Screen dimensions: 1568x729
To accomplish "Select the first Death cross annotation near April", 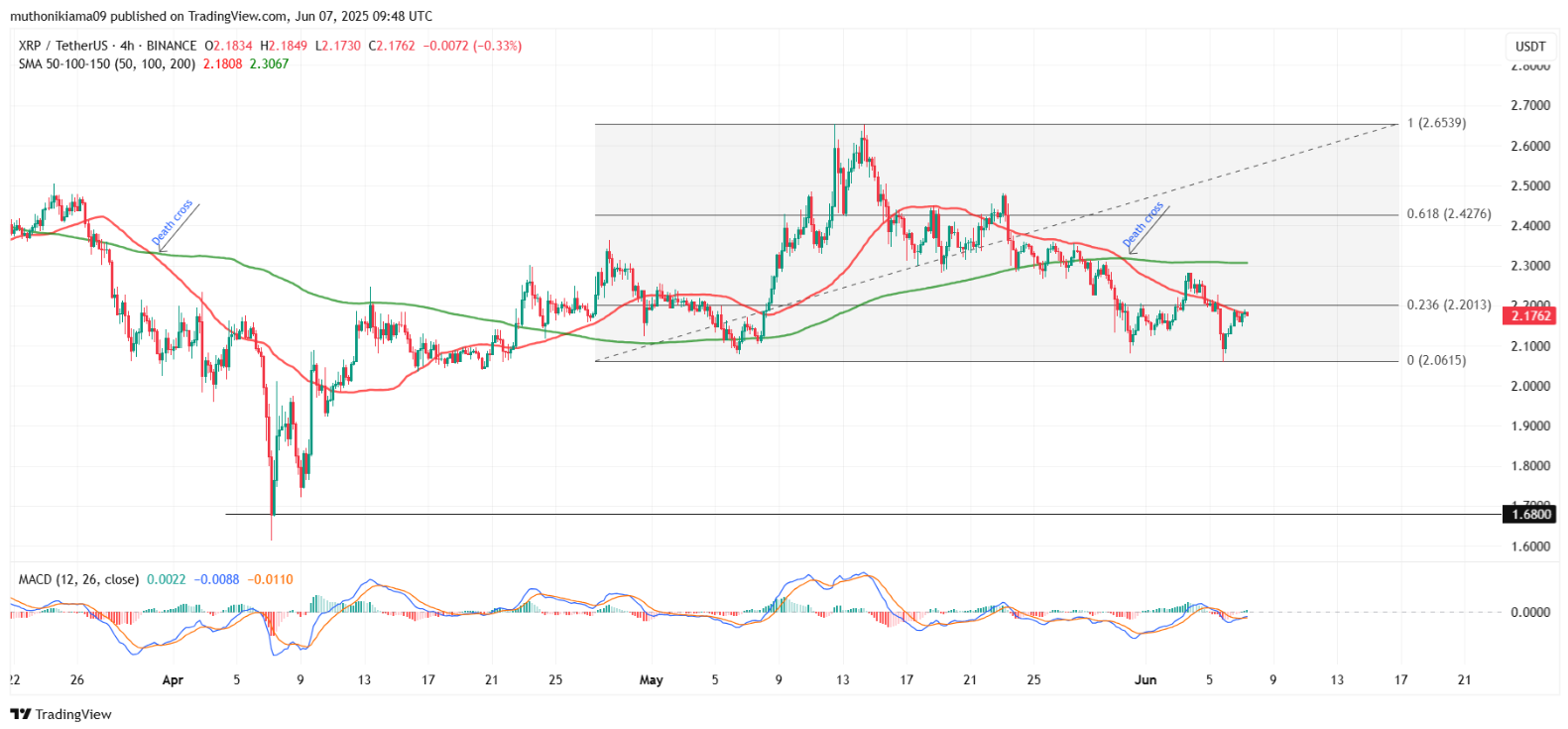I will pos(173,223).
